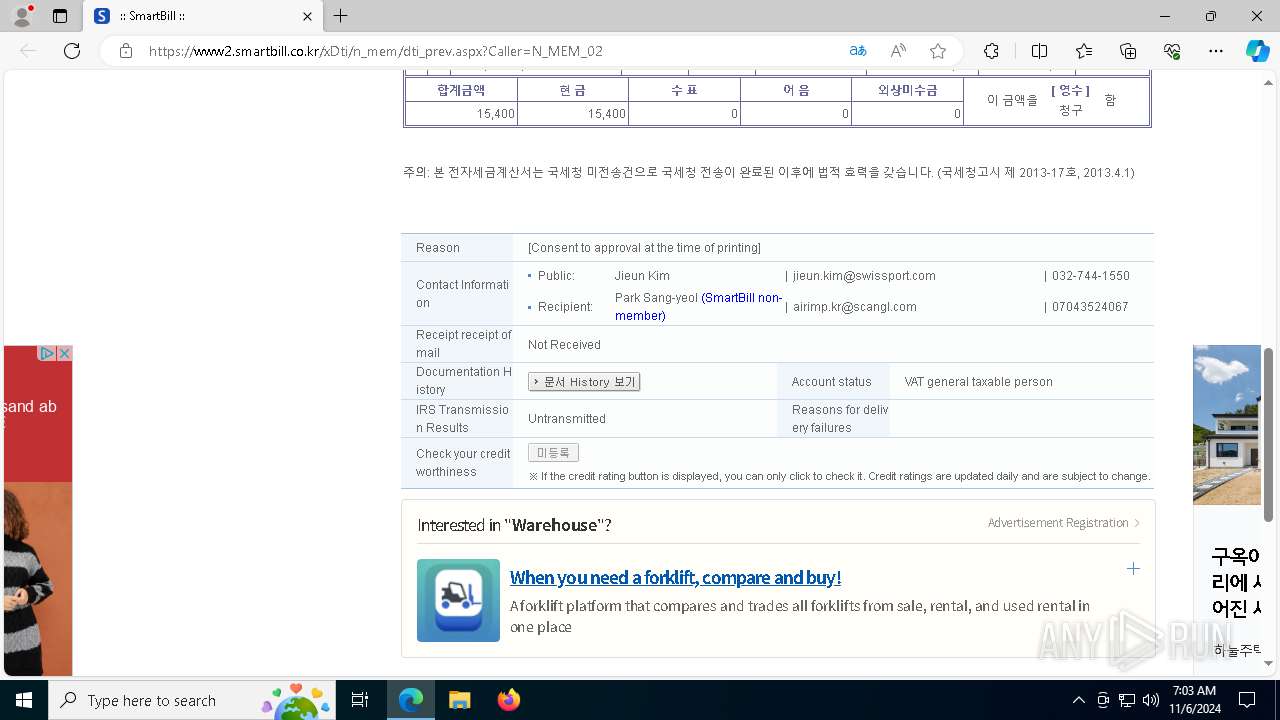Open the notification center icon
The height and width of the screenshot is (720, 1280).
pos(1247,700)
